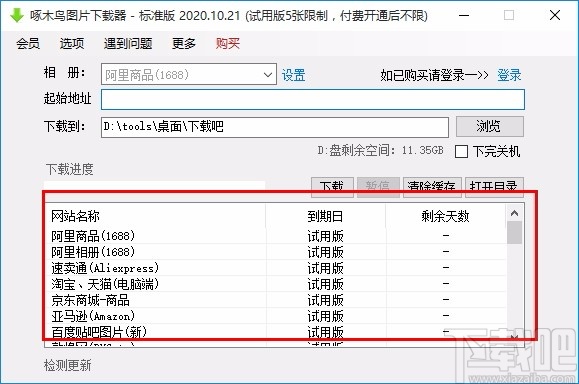The height and width of the screenshot is (384, 579).
Task: Open the 遇到问题 menu
Action: click(x=128, y=44)
